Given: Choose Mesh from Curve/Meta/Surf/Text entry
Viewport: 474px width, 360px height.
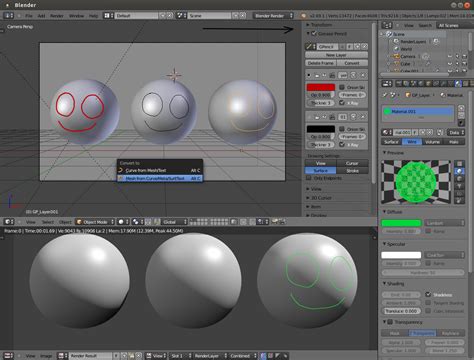Looking at the screenshot, I should tap(160, 178).
